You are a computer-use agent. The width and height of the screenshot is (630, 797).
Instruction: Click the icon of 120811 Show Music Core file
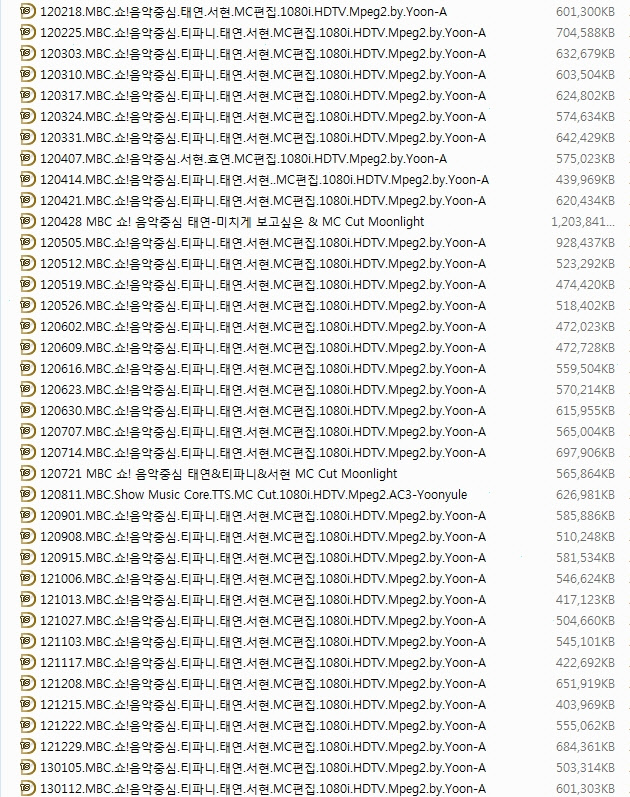[28, 494]
